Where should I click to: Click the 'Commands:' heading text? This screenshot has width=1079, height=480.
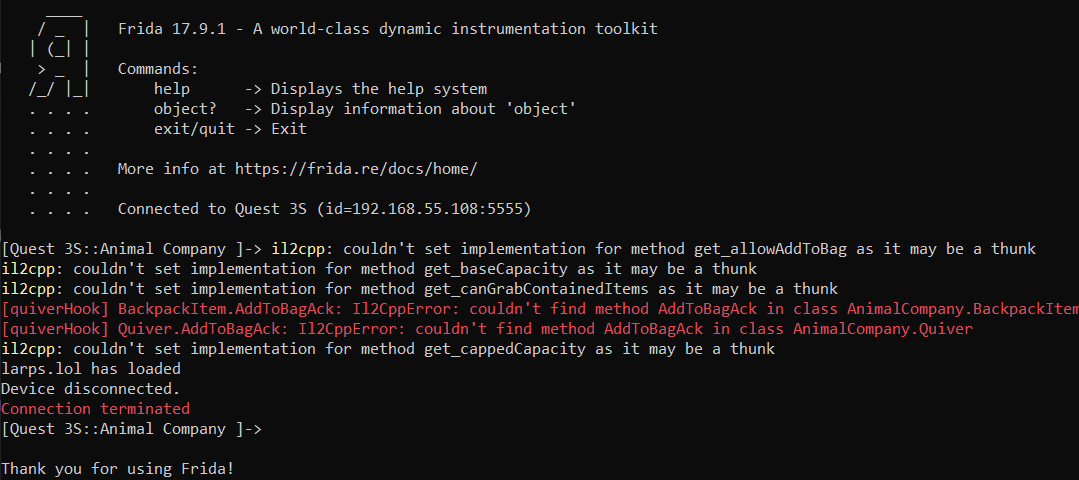click(x=158, y=69)
